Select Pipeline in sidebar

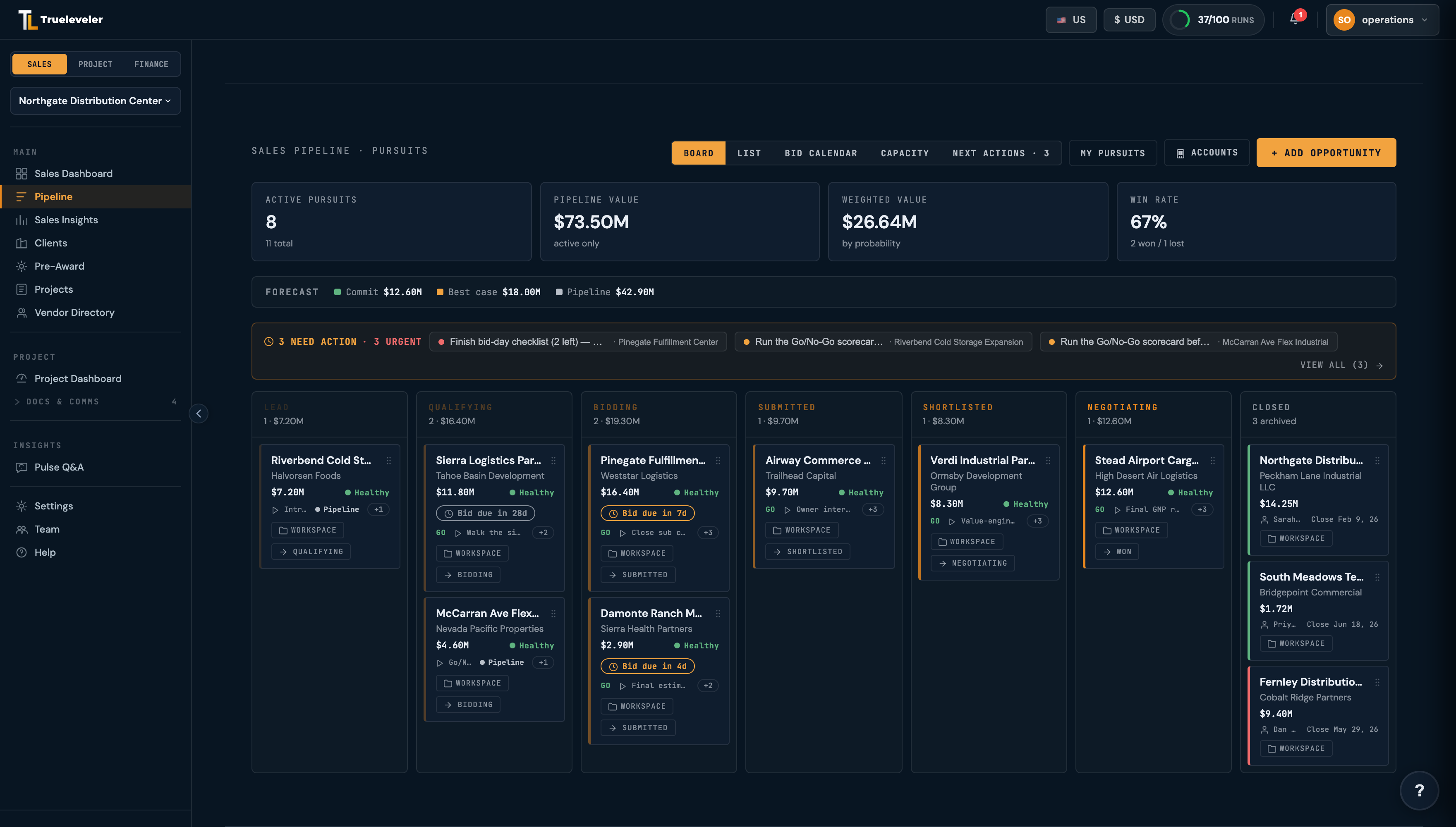[96, 196]
